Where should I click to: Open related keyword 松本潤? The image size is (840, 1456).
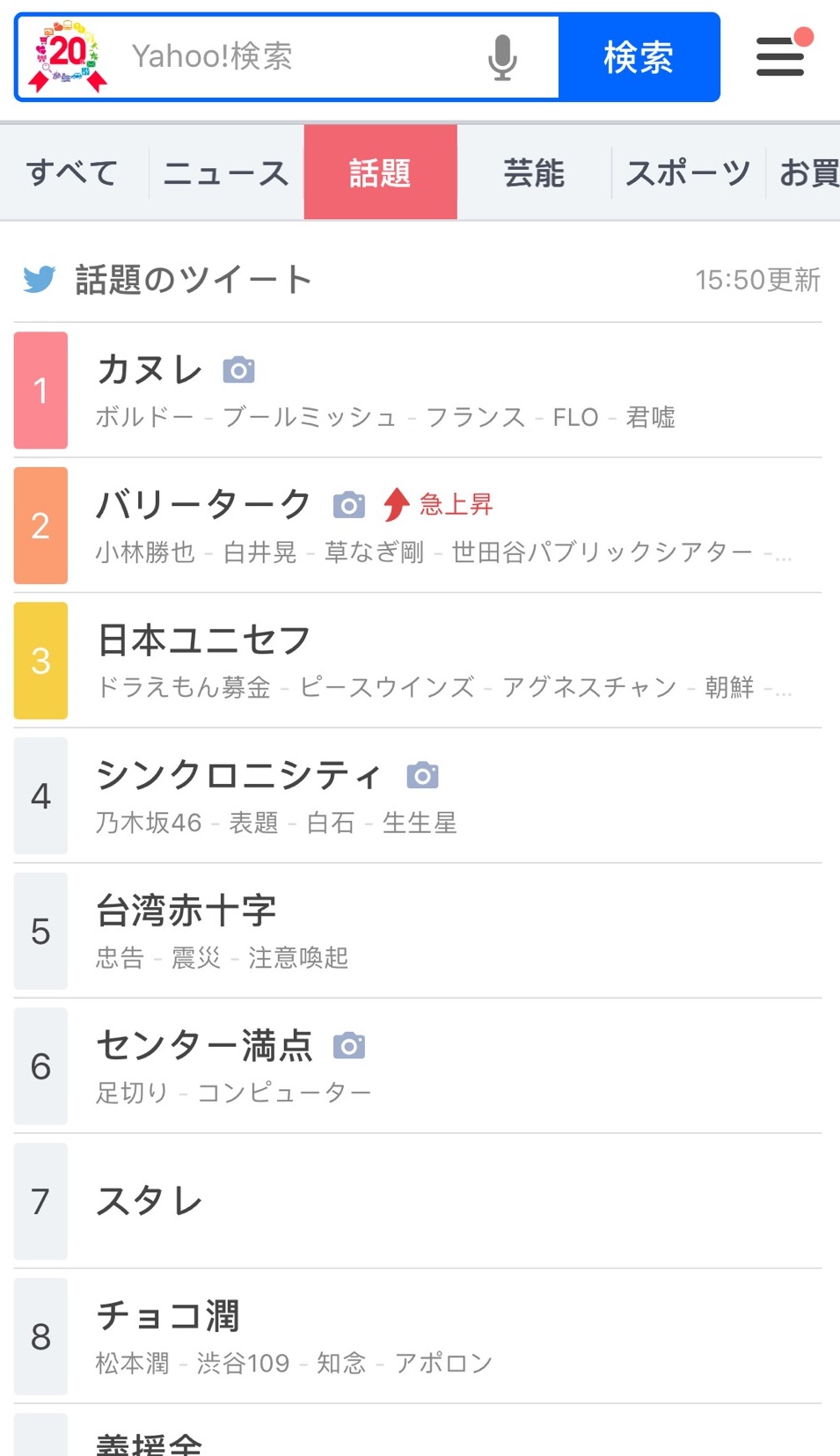(x=132, y=1363)
